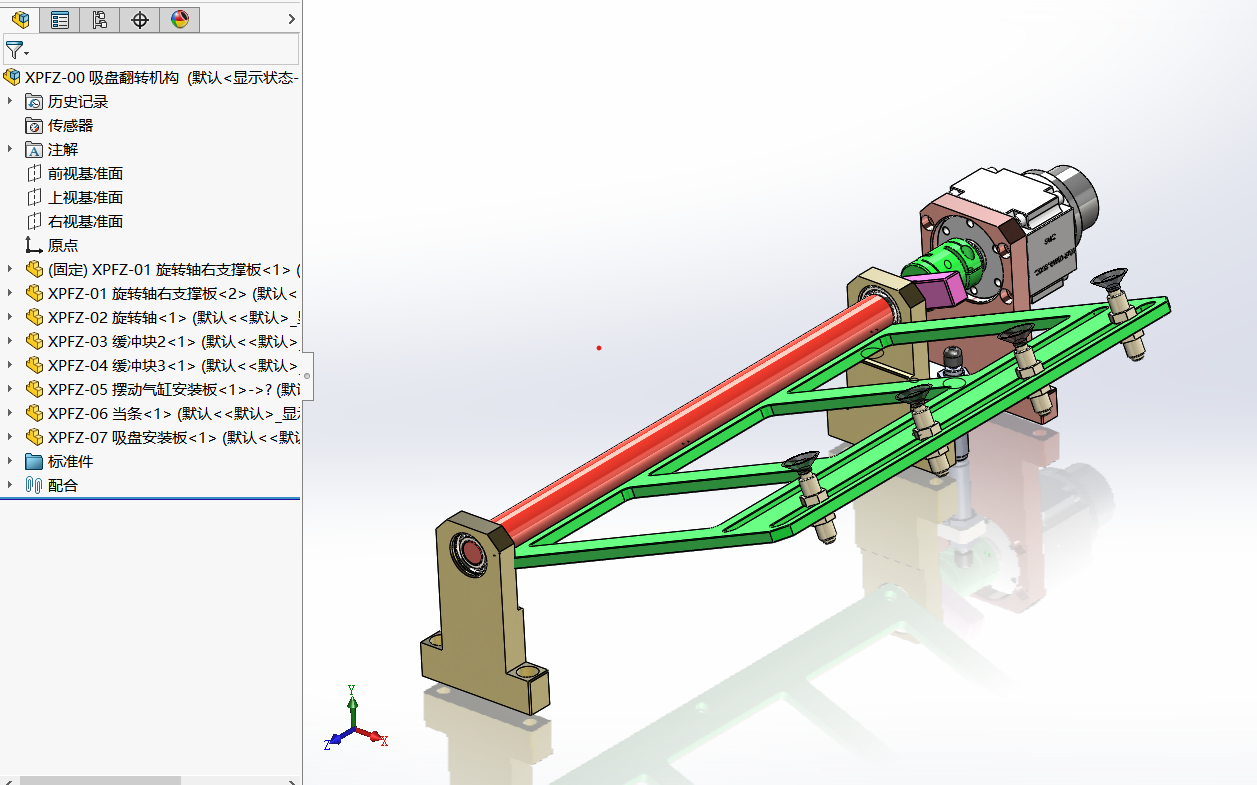Select XPFZ-01 旋转轴右支撑板<2> in tree

click(x=174, y=293)
